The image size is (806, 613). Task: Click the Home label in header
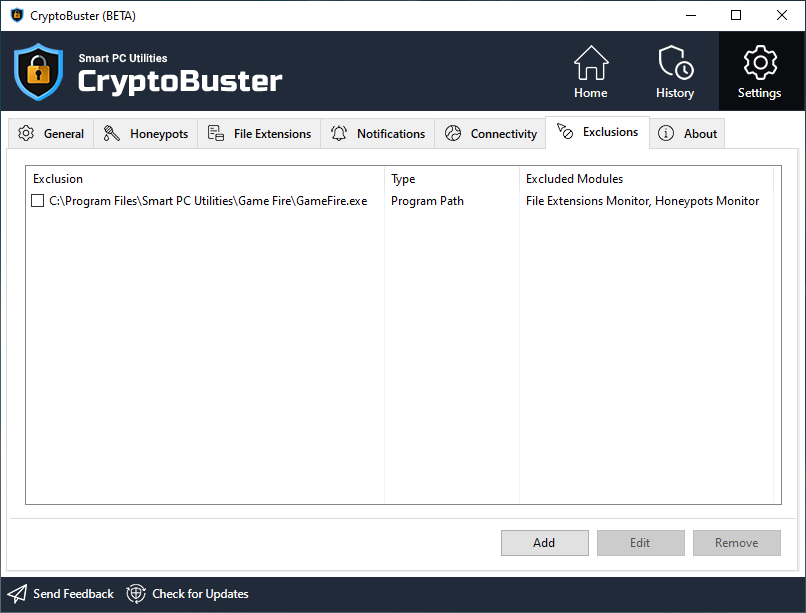pyautogui.click(x=591, y=93)
